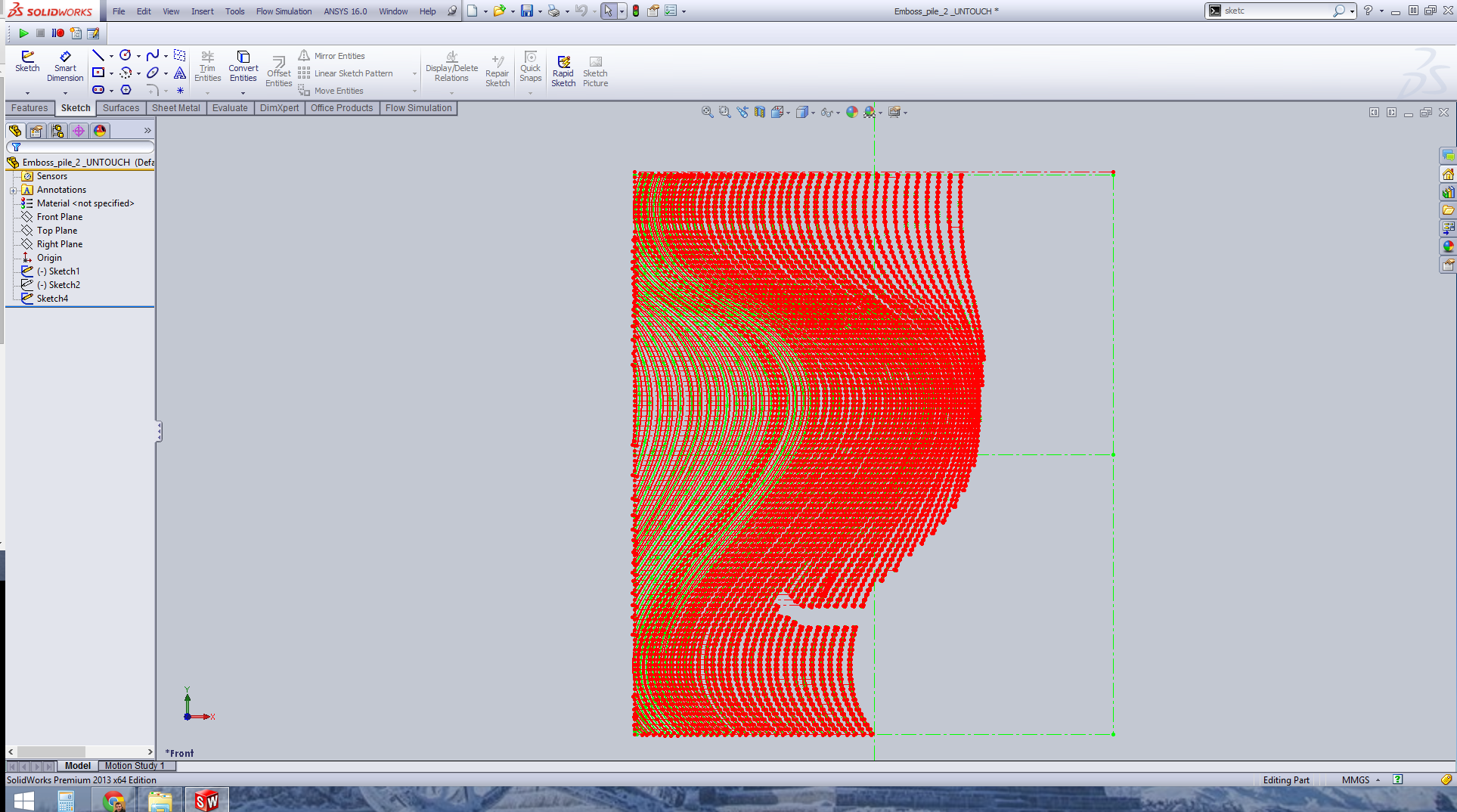Viewport: 1457px width, 812px height.
Task: Select the Spline sketch tool
Action: (153, 55)
